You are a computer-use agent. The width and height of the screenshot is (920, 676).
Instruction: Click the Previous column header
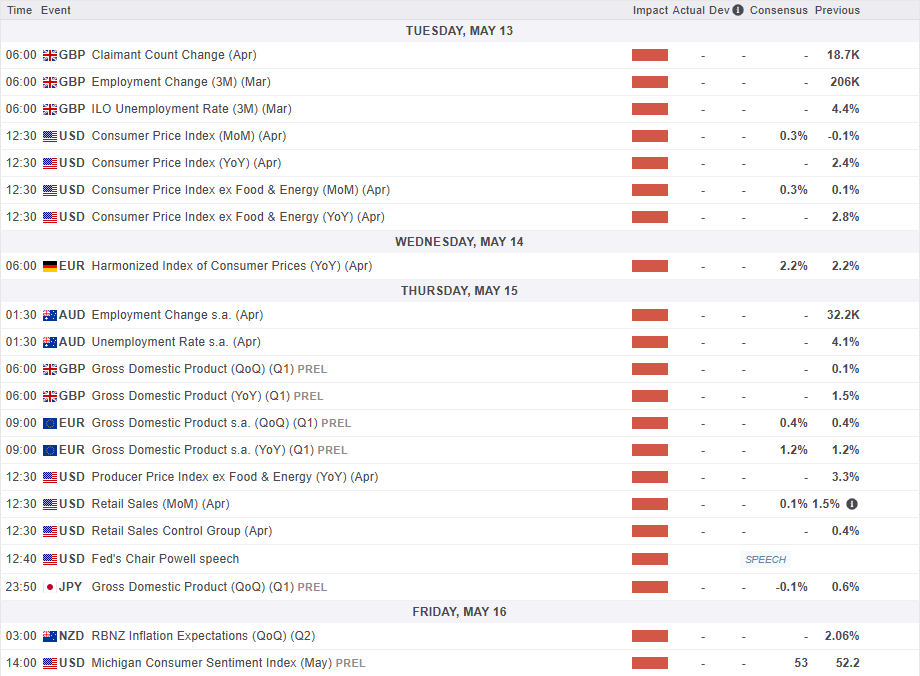pos(837,10)
